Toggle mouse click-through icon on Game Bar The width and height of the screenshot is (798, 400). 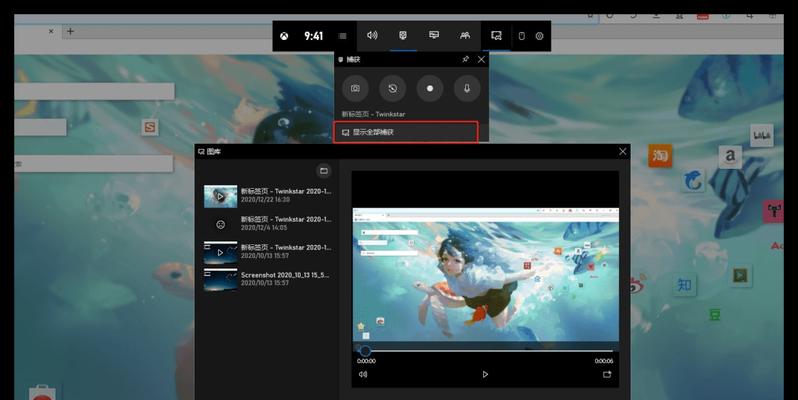point(521,36)
